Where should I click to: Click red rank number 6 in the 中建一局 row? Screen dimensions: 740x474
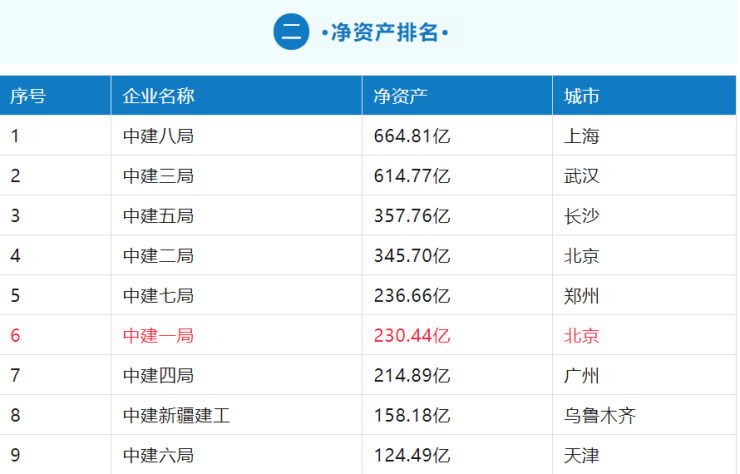coord(15,336)
